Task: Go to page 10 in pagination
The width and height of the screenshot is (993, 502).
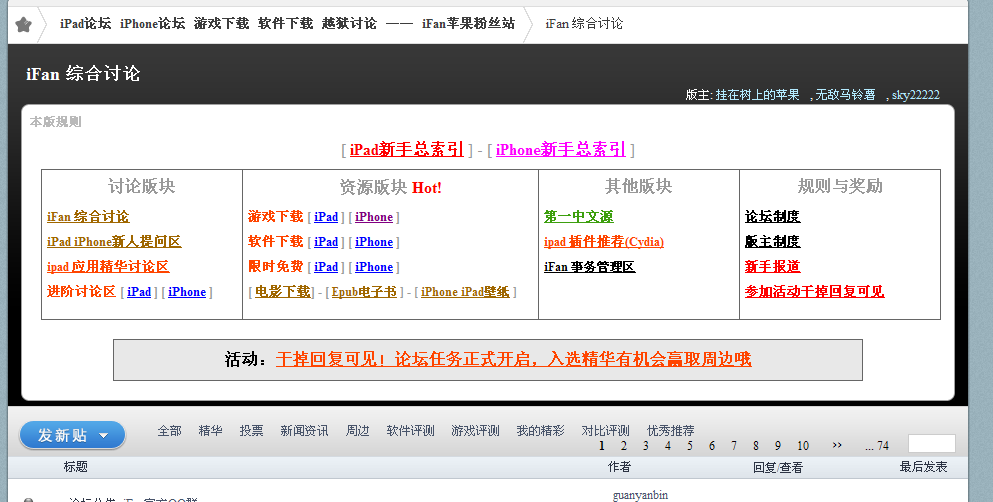Action: [803, 446]
